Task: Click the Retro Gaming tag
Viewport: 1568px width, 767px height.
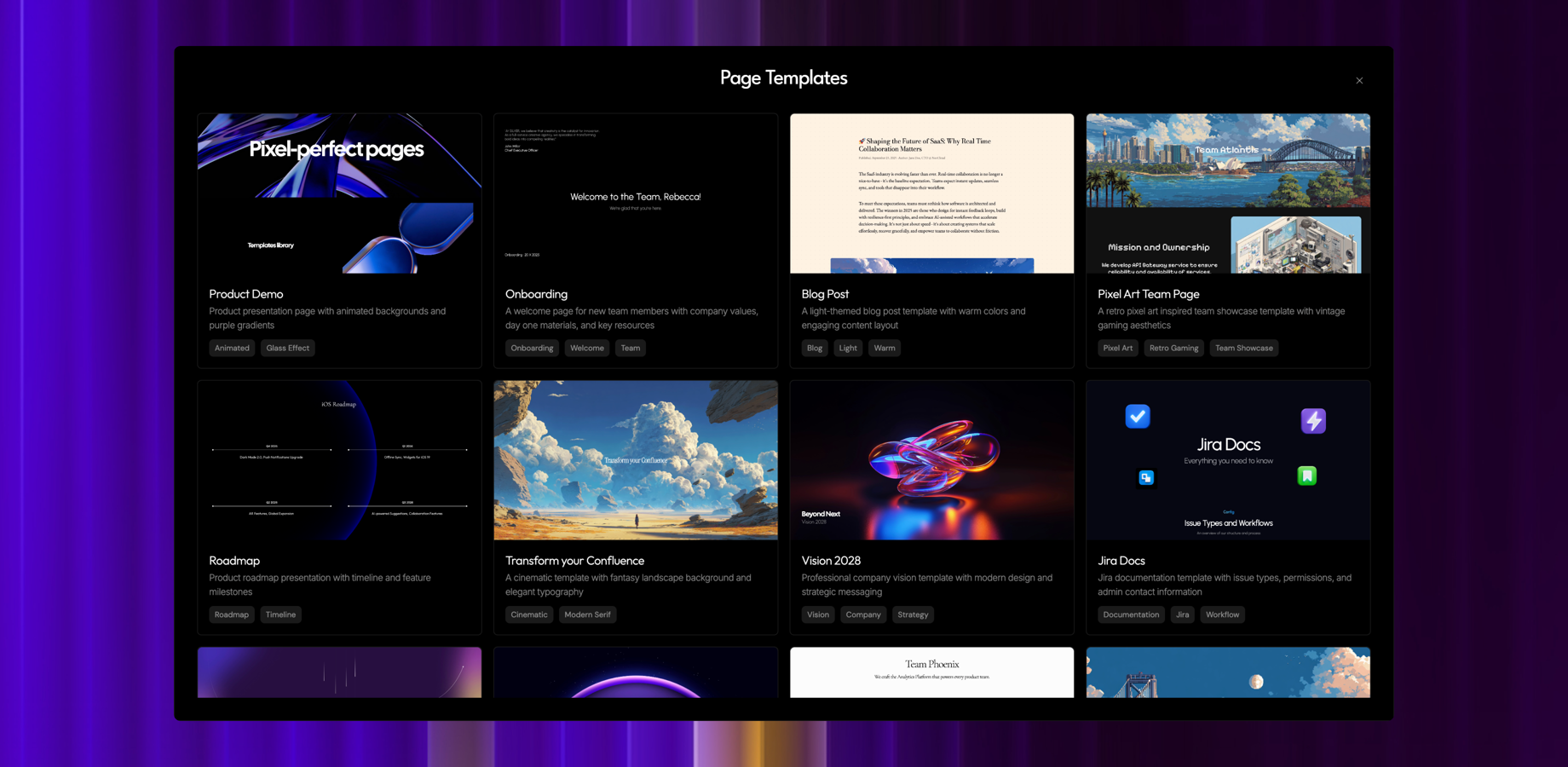Action: [x=1173, y=348]
